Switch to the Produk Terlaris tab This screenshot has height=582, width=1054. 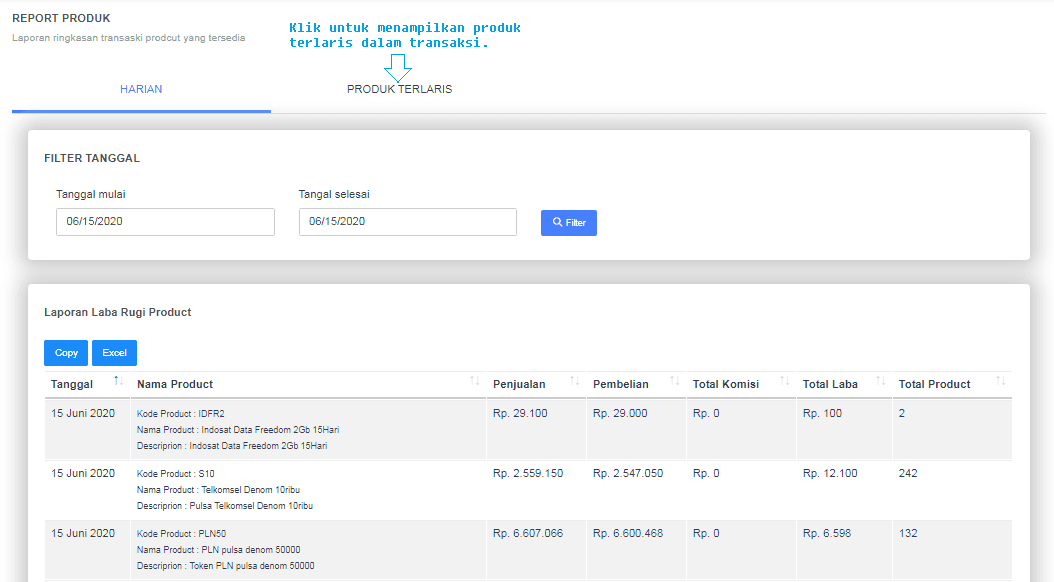pos(399,89)
